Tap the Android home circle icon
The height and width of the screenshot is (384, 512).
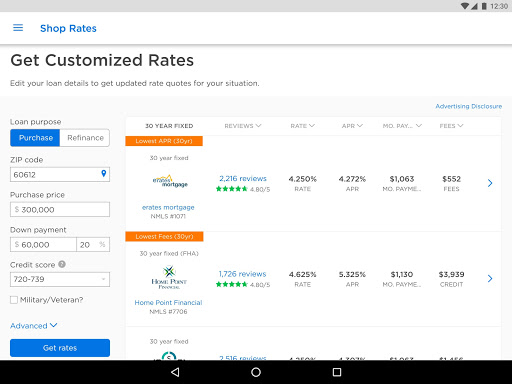point(256,372)
